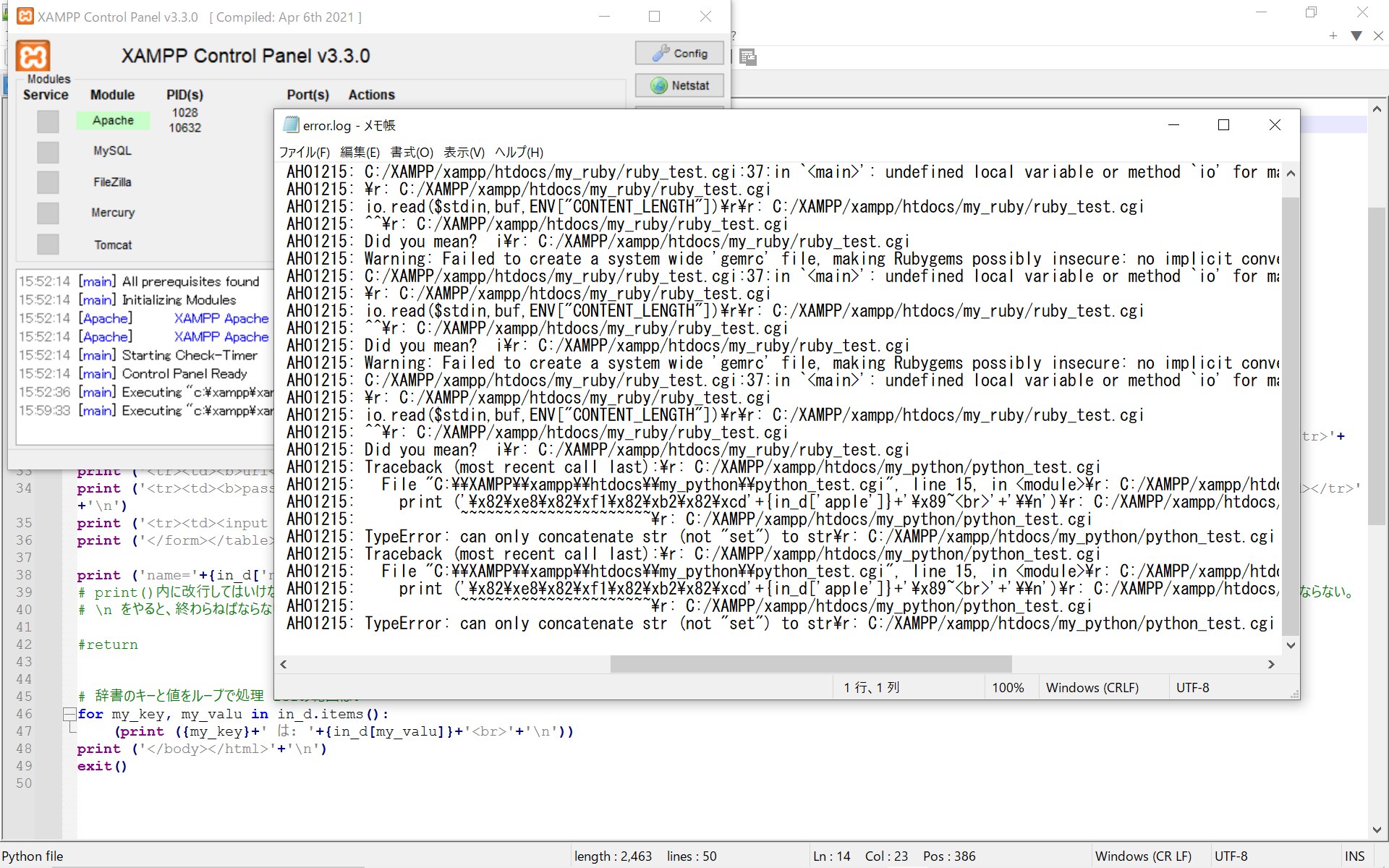Screen dimensions: 1389x868
Task: Toggle the Apache service checkbox
Action: 48,121
